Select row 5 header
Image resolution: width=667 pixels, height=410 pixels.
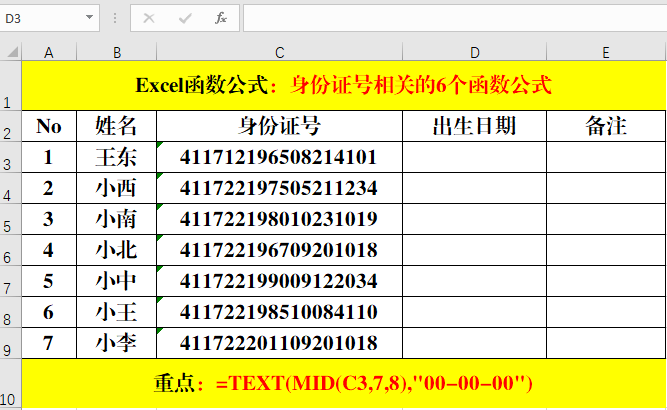point(10,219)
